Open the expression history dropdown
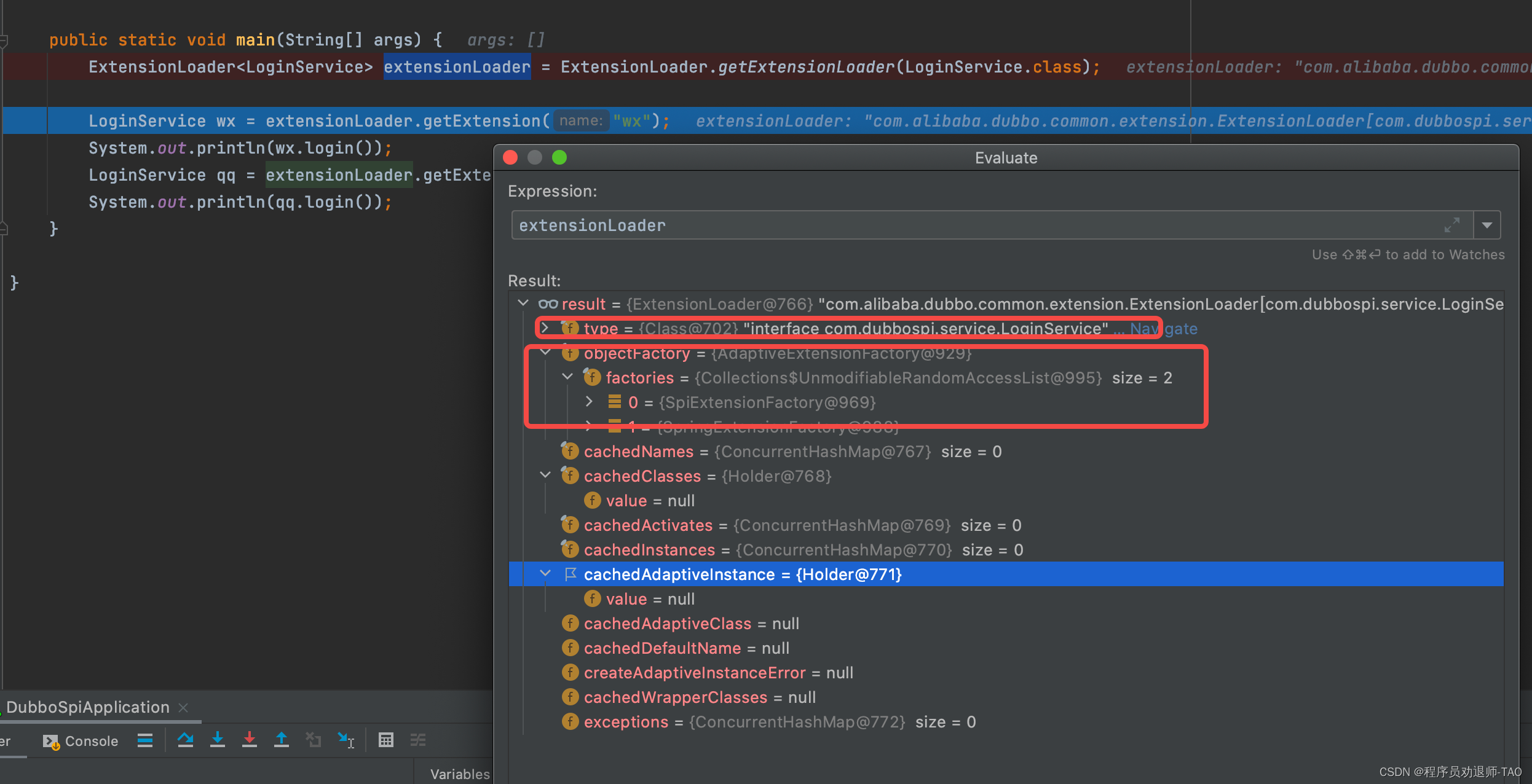 point(1487,225)
